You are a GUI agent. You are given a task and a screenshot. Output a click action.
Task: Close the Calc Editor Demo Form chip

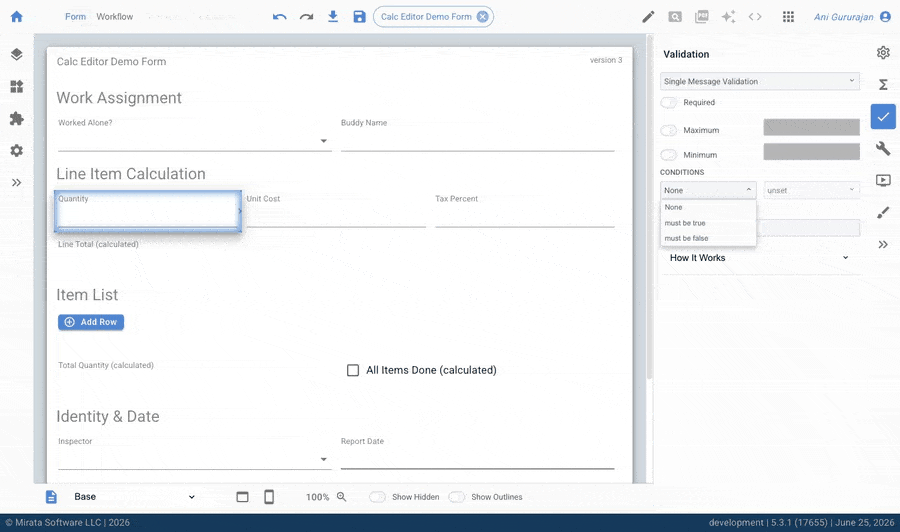click(483, 17)
